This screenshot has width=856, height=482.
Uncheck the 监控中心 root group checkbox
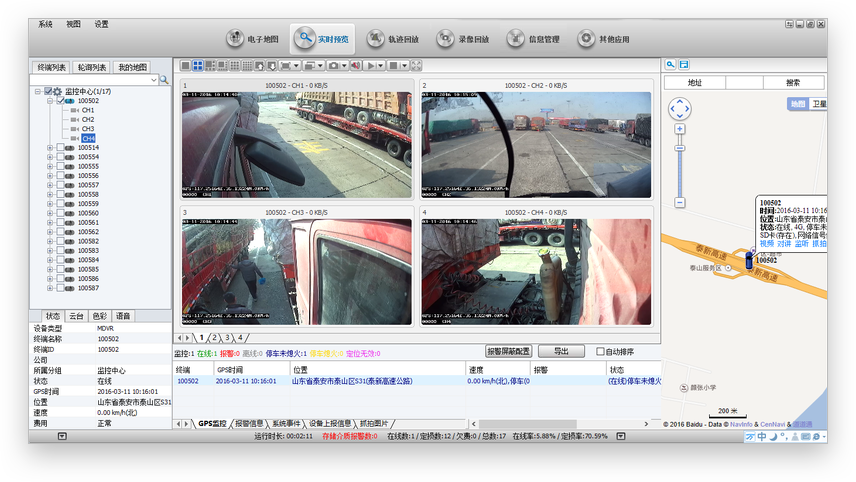tap(48, 92)
